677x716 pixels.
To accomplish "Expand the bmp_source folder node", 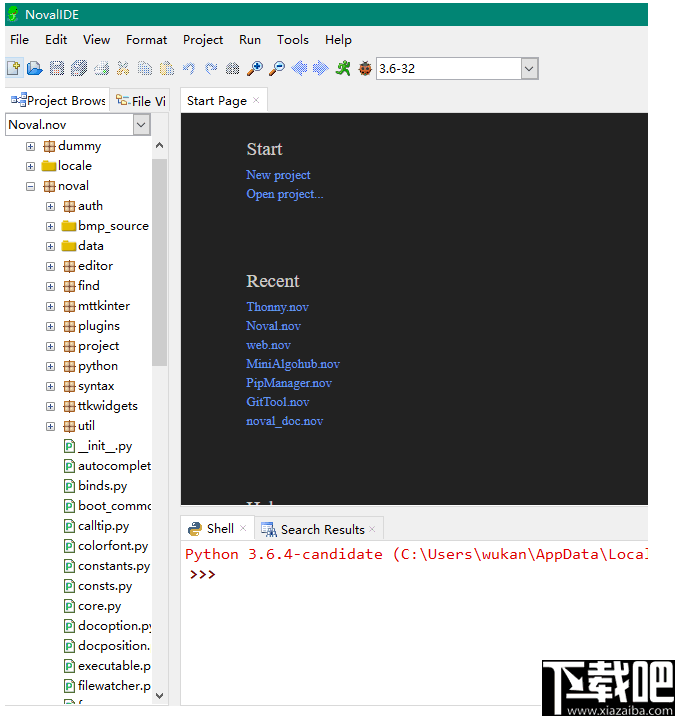I will tap(50, 226).
